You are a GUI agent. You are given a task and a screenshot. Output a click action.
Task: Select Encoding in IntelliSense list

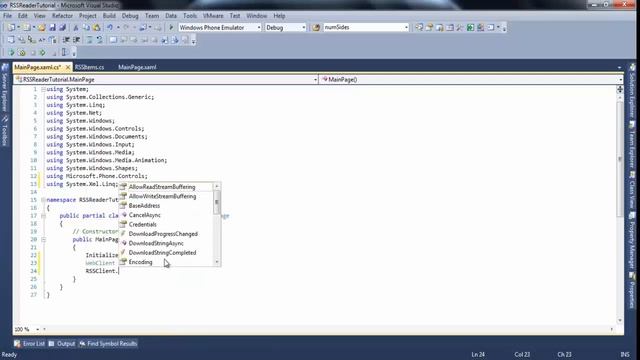pos(140,262)
